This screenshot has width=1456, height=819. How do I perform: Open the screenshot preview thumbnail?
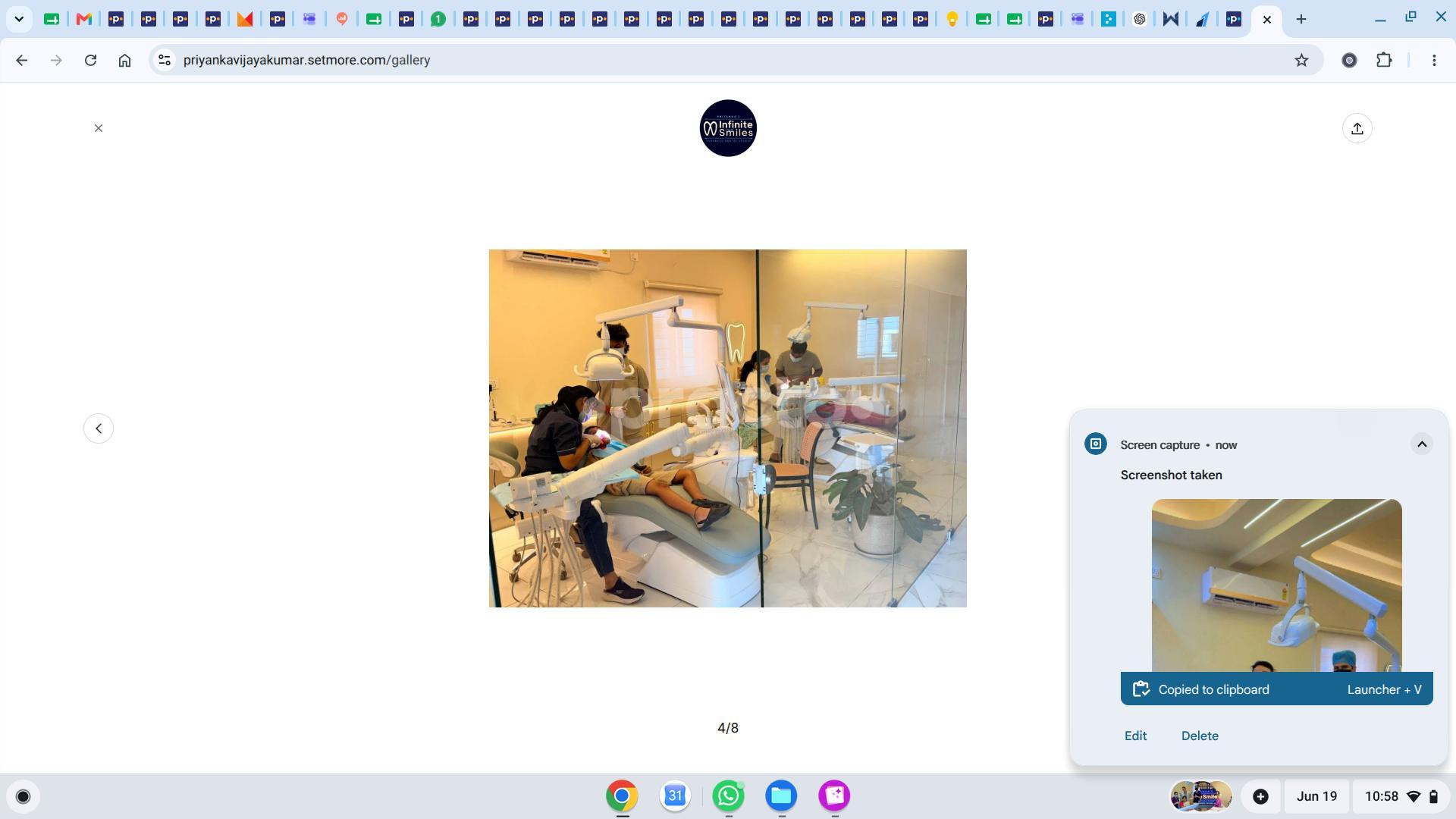1276,585
